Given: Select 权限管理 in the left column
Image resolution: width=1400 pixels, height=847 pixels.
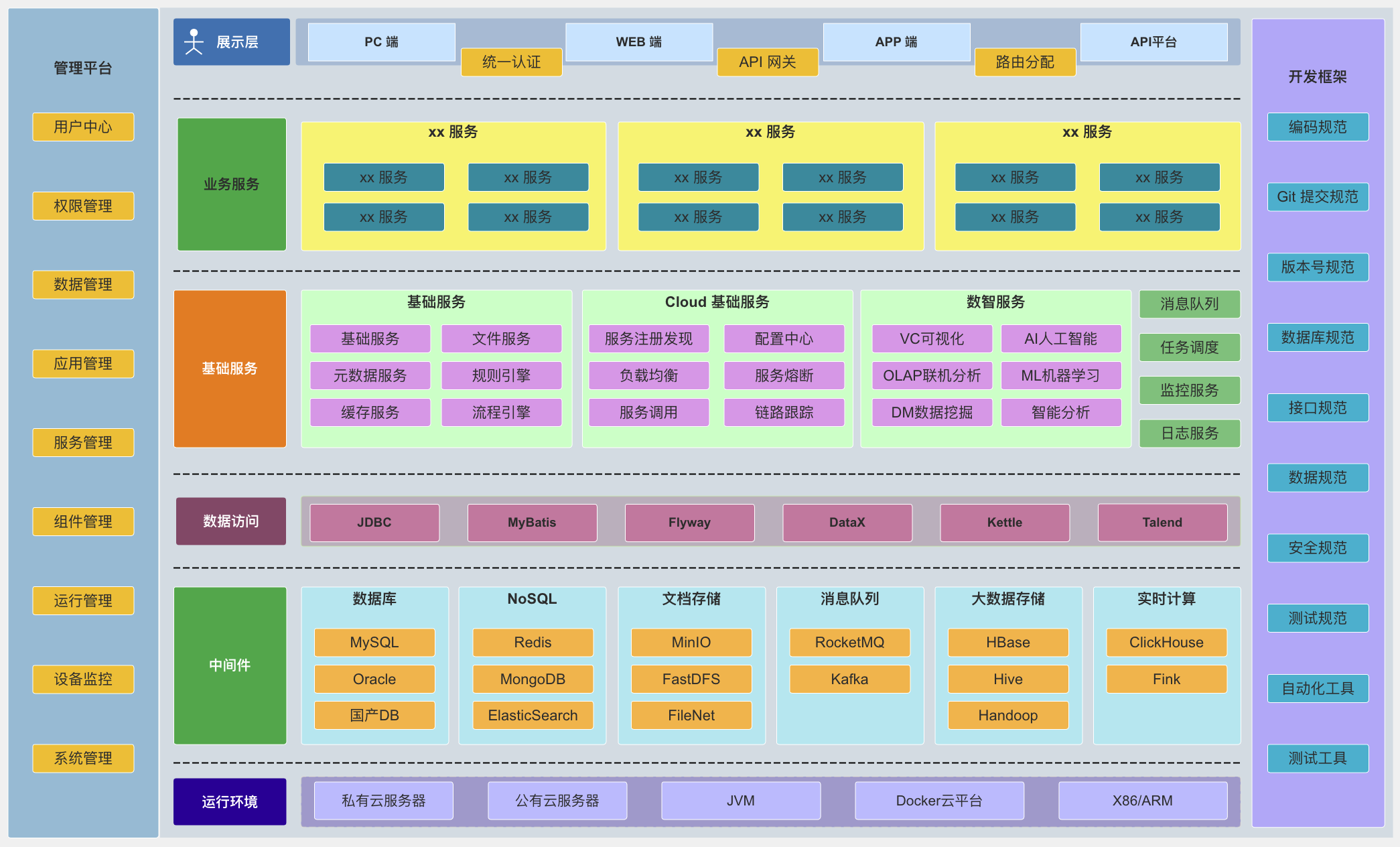Looking at the screenshot, I should pyautogui.click(x=83, y=206).
